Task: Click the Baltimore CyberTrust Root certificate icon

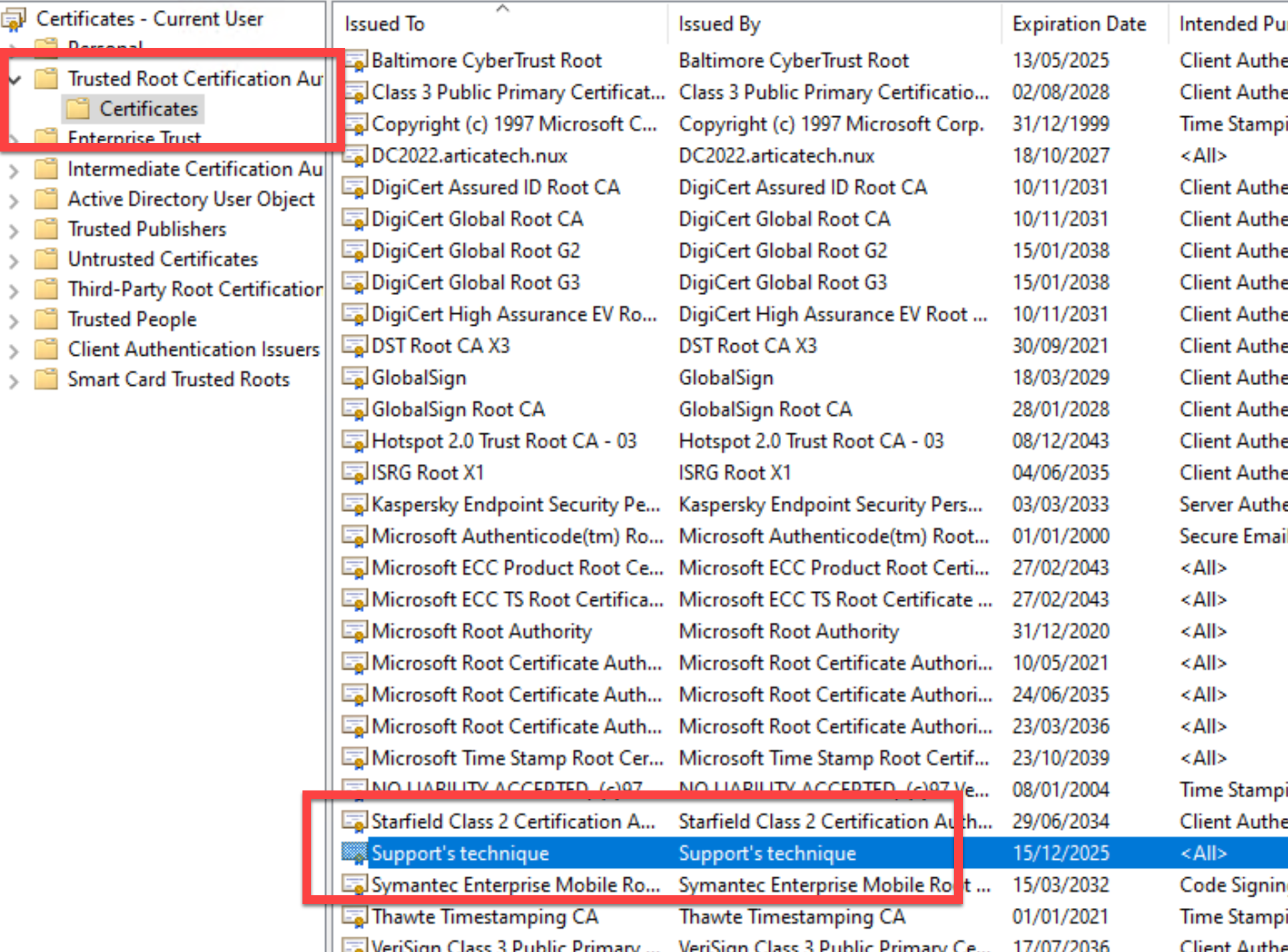Action: 355,61
